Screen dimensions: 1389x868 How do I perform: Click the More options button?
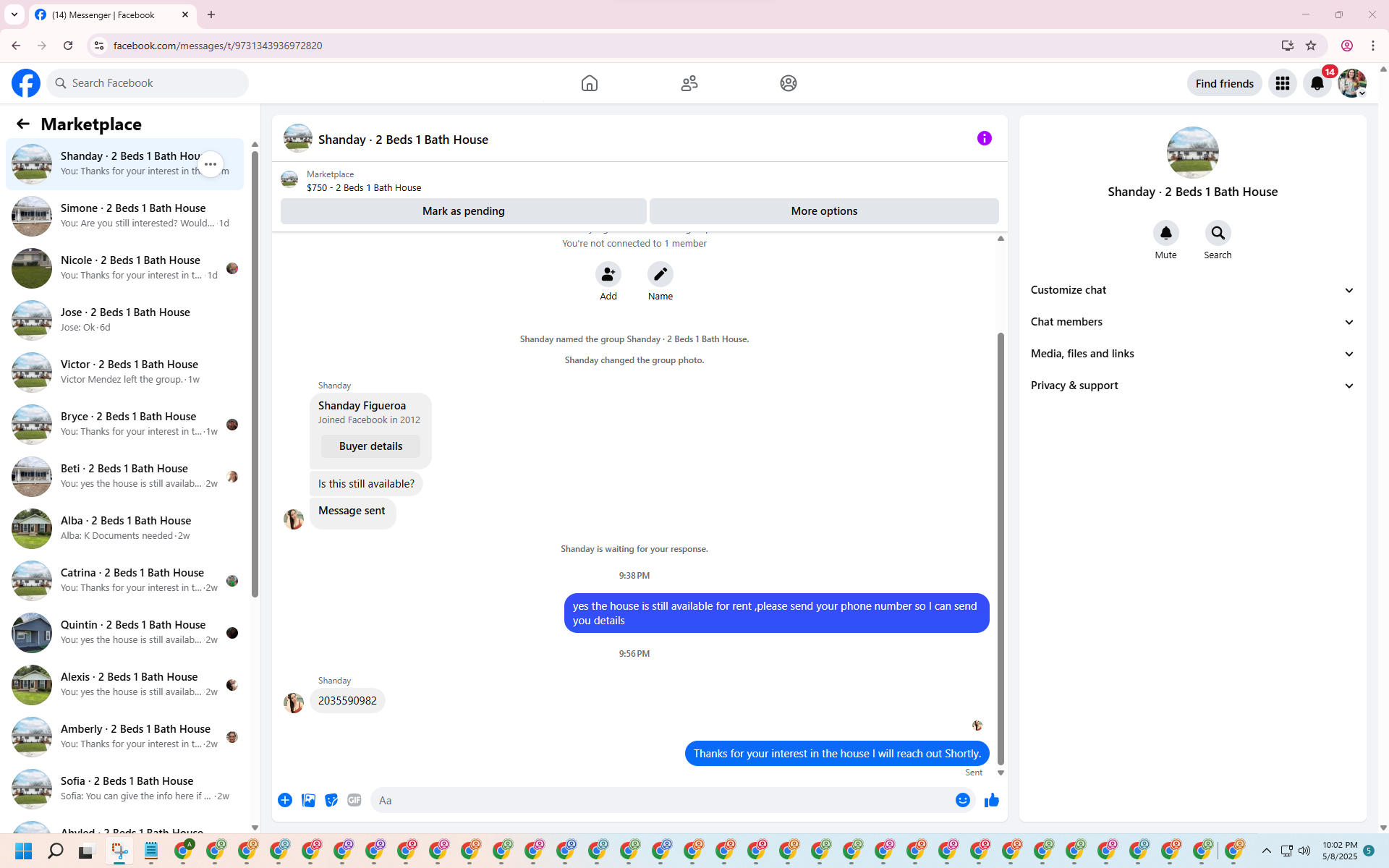pyautogui.click(x=824, y=211)
